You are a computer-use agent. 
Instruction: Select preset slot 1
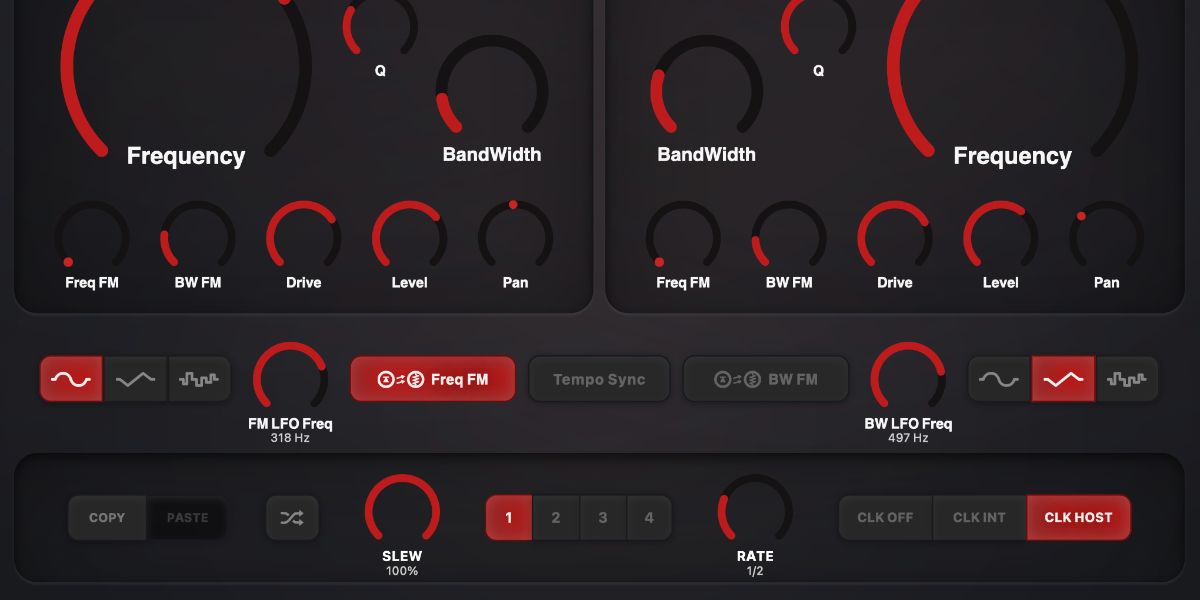509,518
